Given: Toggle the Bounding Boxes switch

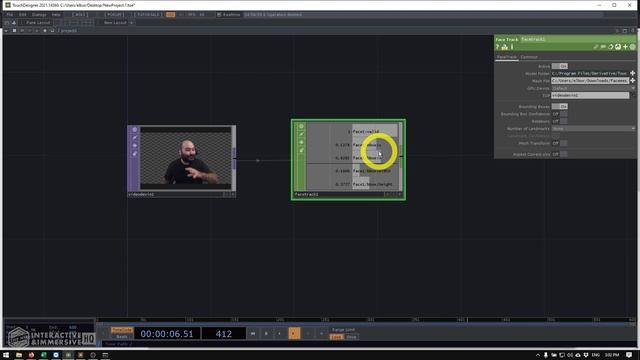Looking at the screenshot, I should pyautogui.click(x=560, y=107).
